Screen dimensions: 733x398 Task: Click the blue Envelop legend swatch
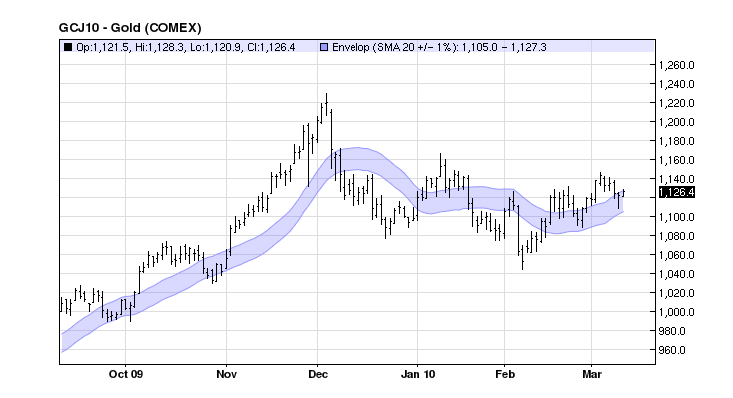(324, 47)
